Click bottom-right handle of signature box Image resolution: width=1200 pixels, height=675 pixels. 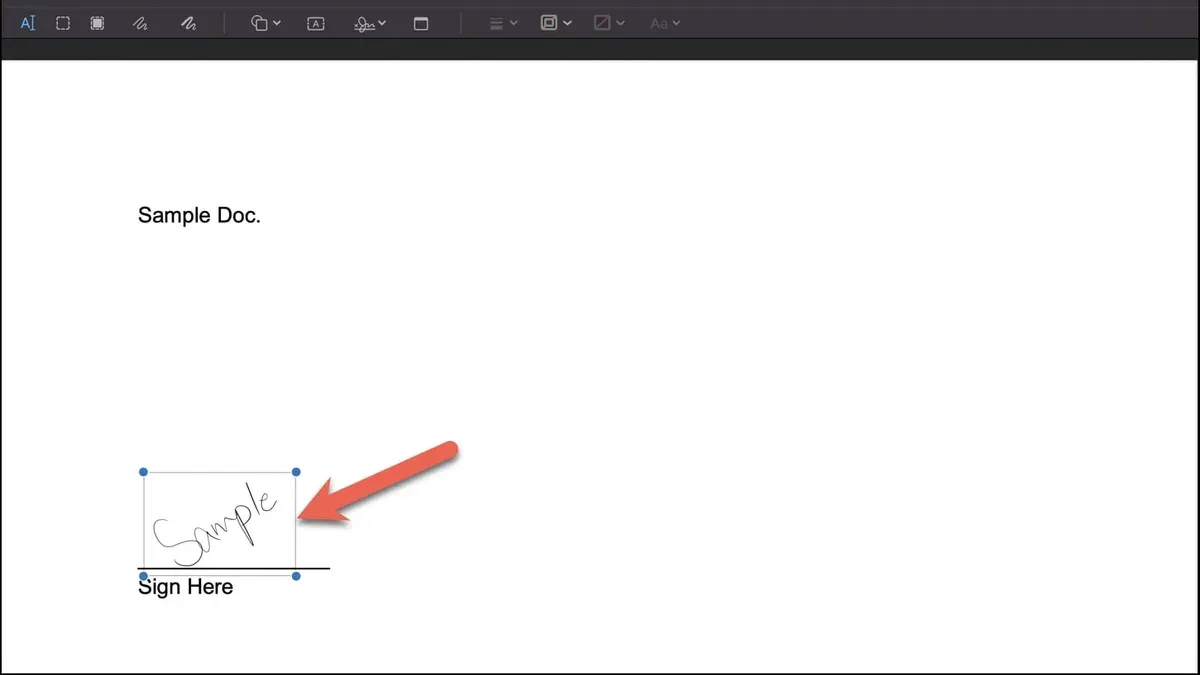(x=296, y=576)
